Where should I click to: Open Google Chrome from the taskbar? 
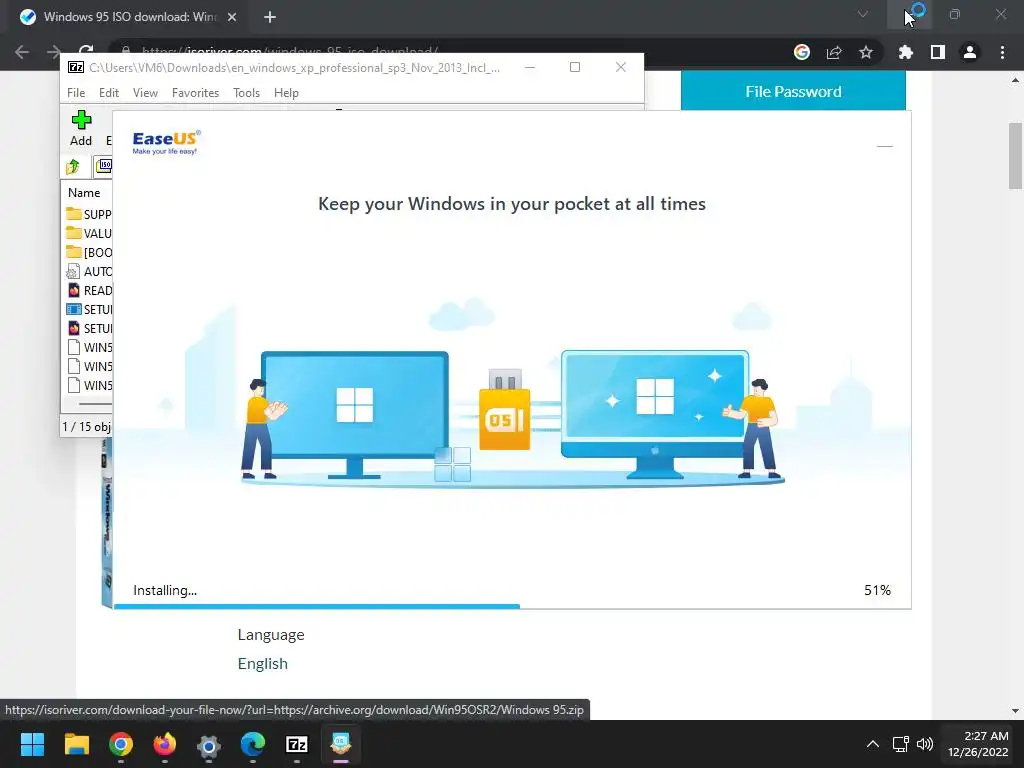pyautogui.click(x=121, y=744)
